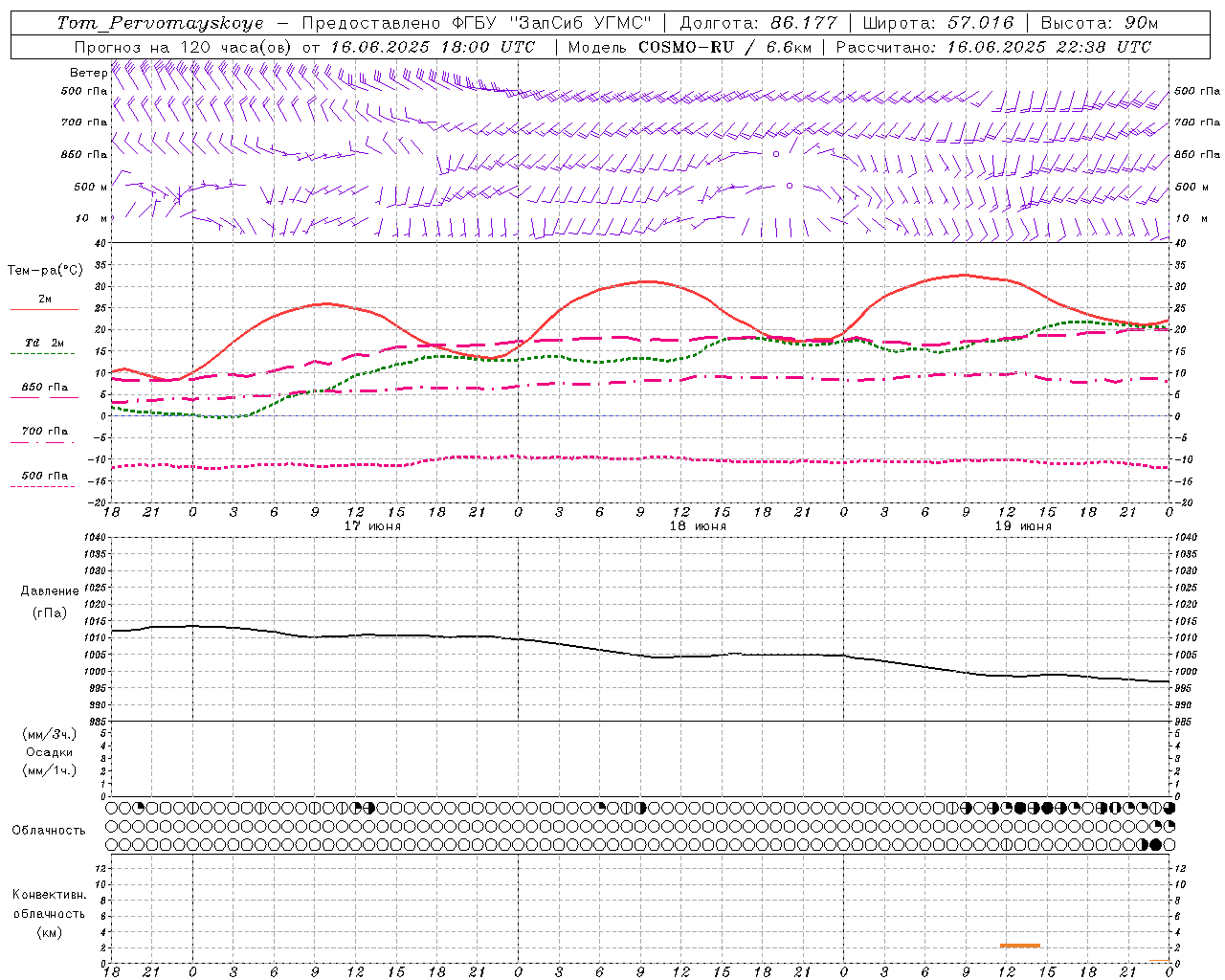Click the red temperature curve peak on 19 июня
The height and width of the screenshot is (980, 1225).
tap(965, 275)
